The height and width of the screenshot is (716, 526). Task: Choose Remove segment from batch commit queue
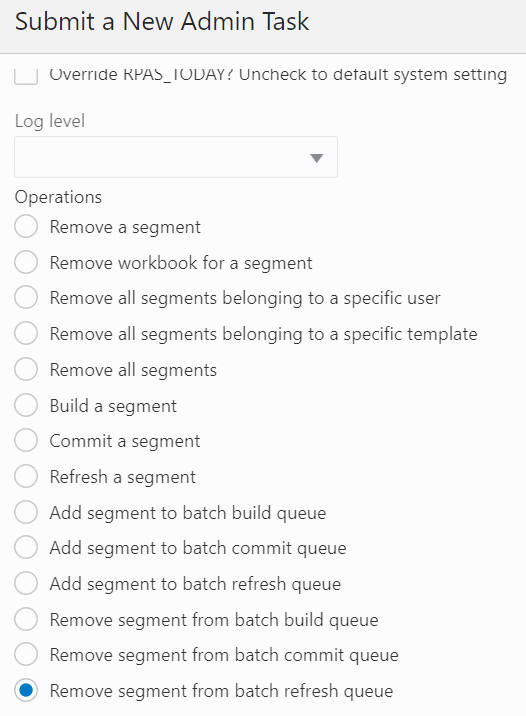[x=26, y=655]
